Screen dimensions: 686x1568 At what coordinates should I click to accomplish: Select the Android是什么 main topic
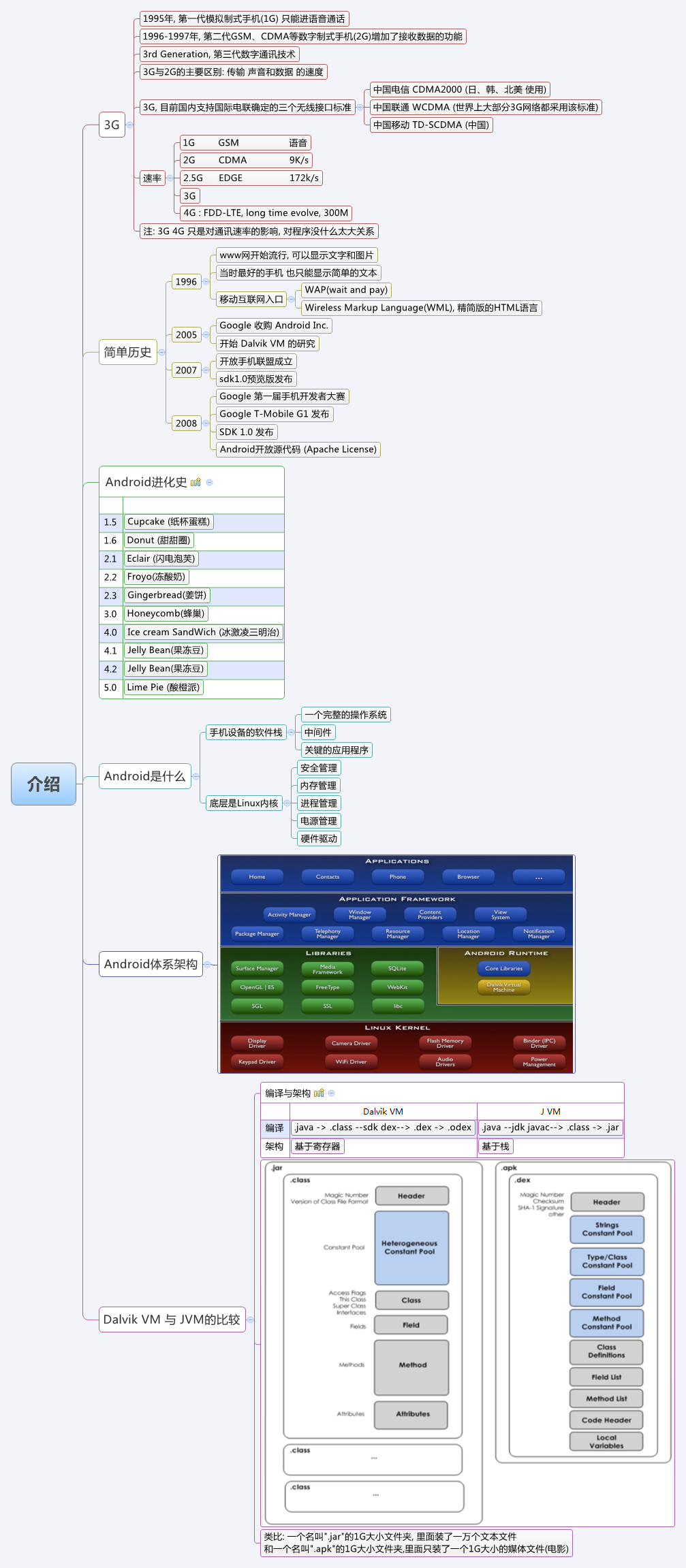pyautogui.click(x=144, y=776)
